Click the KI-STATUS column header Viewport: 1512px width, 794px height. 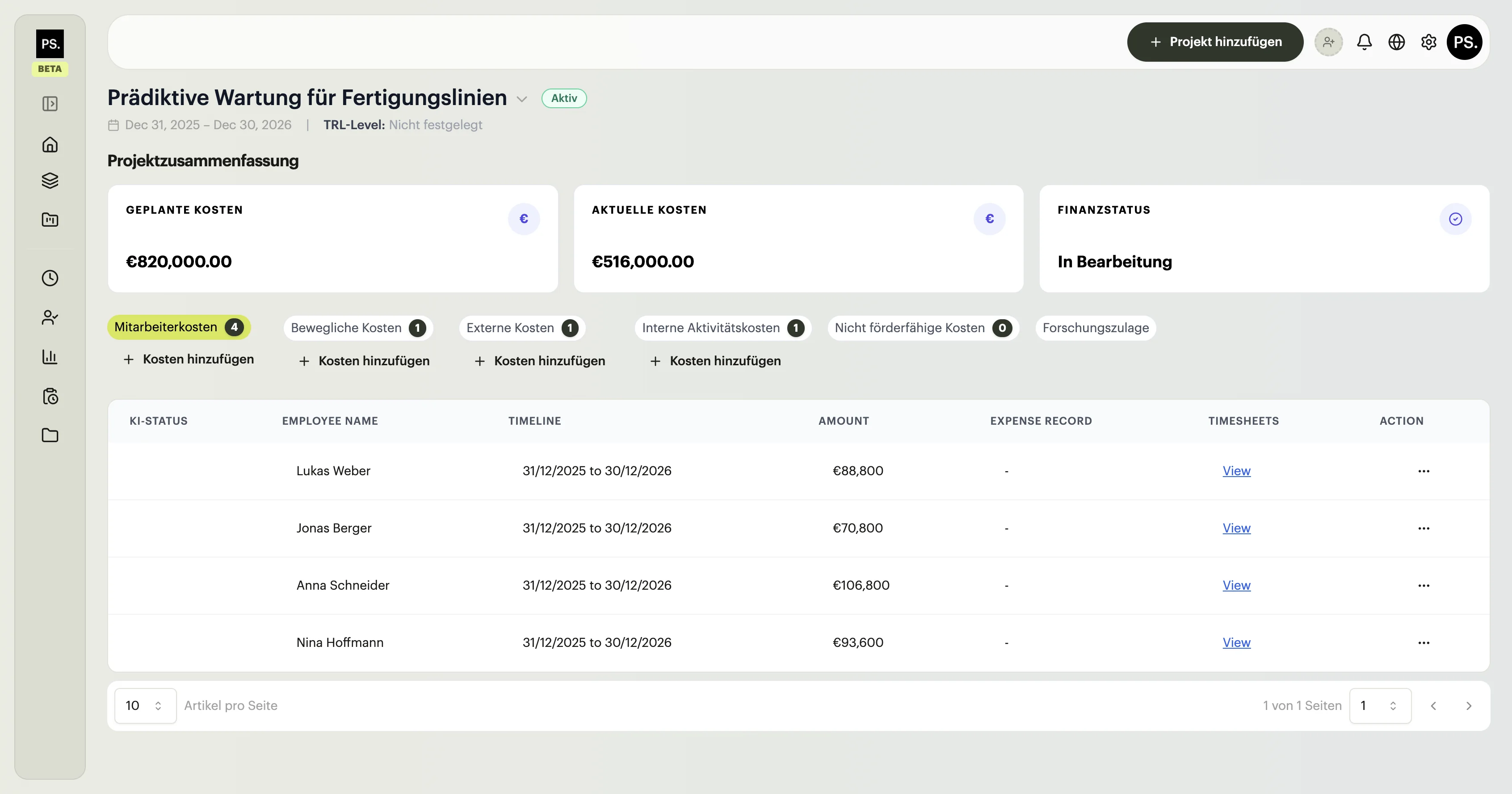tap(159, 421)
